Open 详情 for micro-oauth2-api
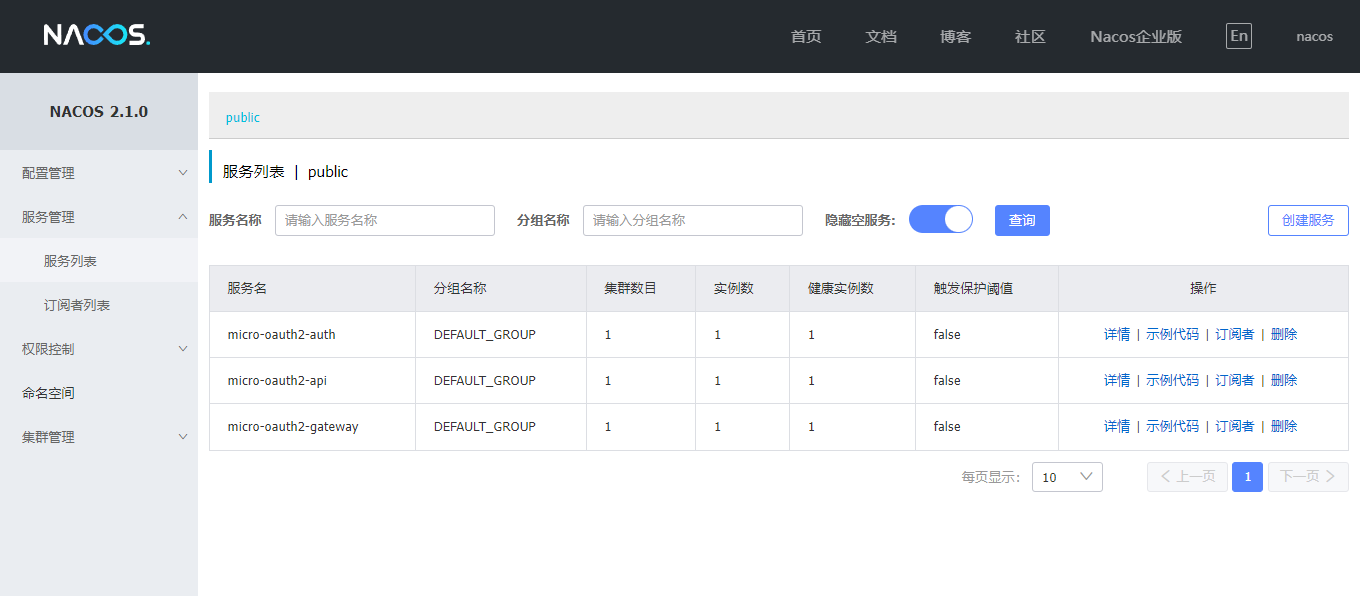 click(1117, 380)
